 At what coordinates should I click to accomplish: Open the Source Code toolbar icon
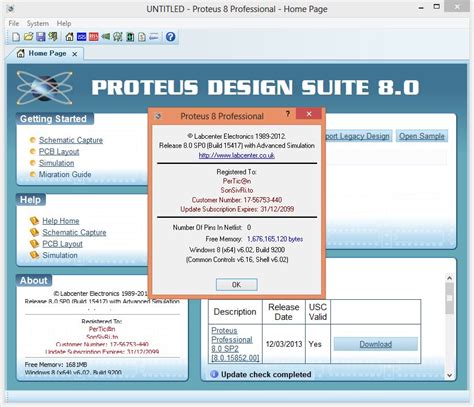tap(154, 37)
